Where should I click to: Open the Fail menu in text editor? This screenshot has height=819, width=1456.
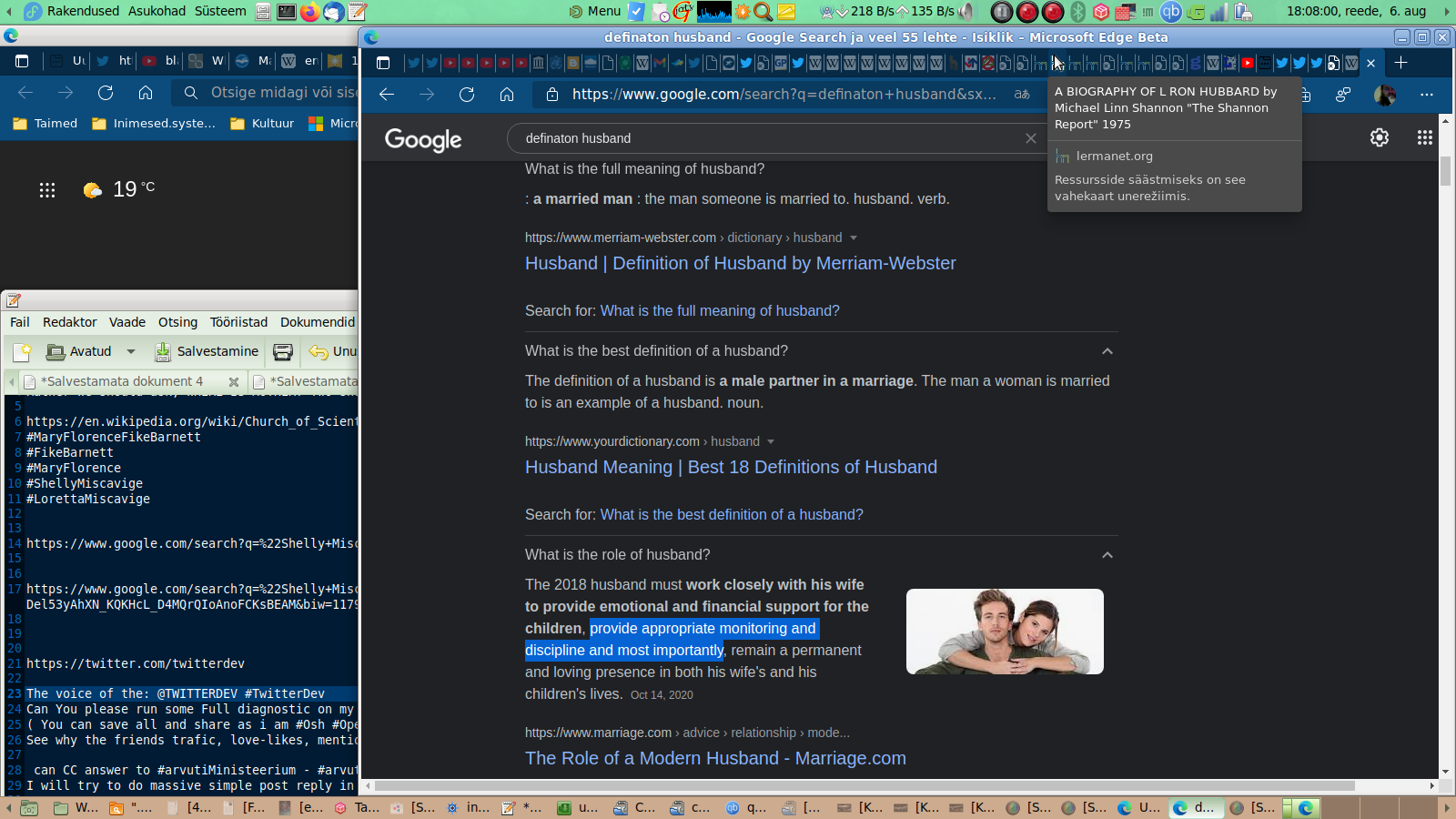click(x=20, y=322)
